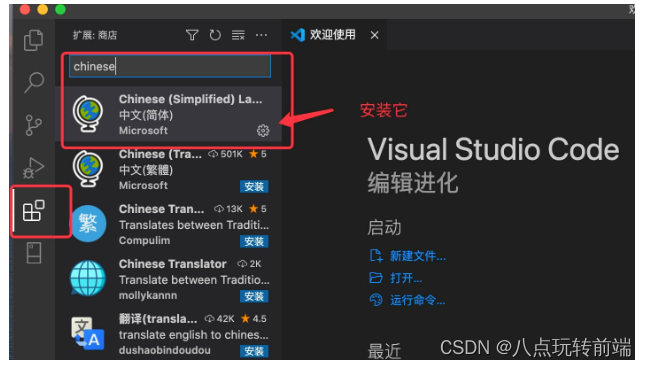The height and width of the screenshot is (368, 648).
Task: Open gear settings for Chinese (Simplified) extension
Action: (263, 131)
